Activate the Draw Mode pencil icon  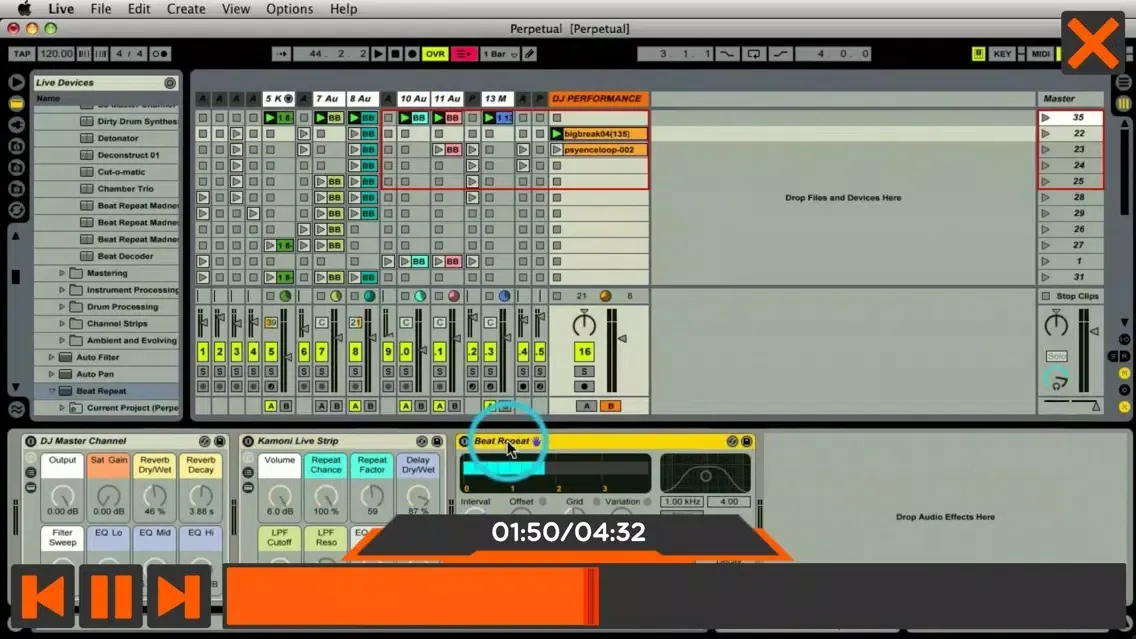pos(530,54)
